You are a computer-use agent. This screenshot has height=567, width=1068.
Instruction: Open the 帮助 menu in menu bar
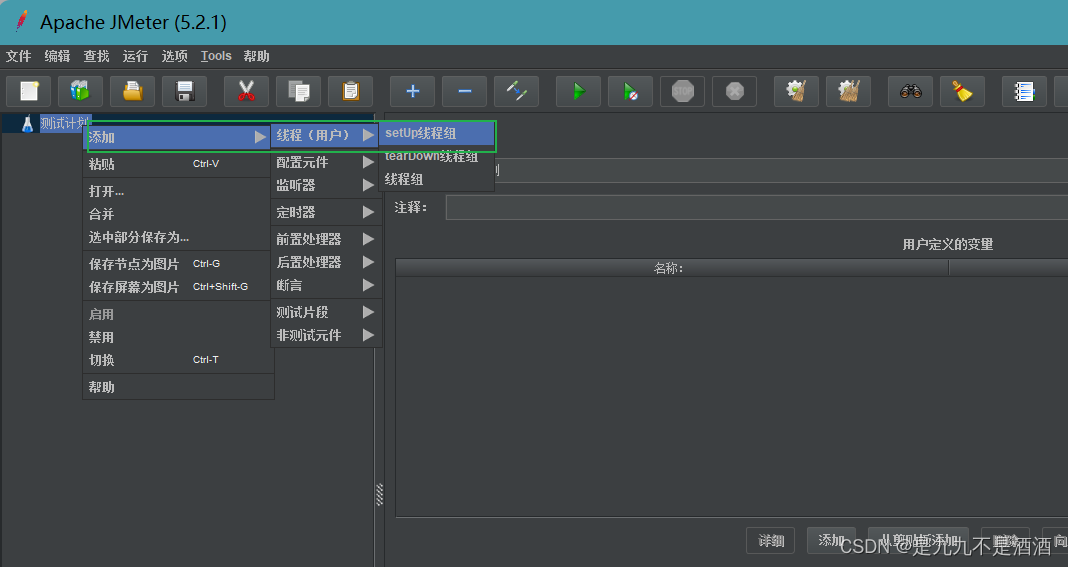pyautogui.click(x=256, y=56)
